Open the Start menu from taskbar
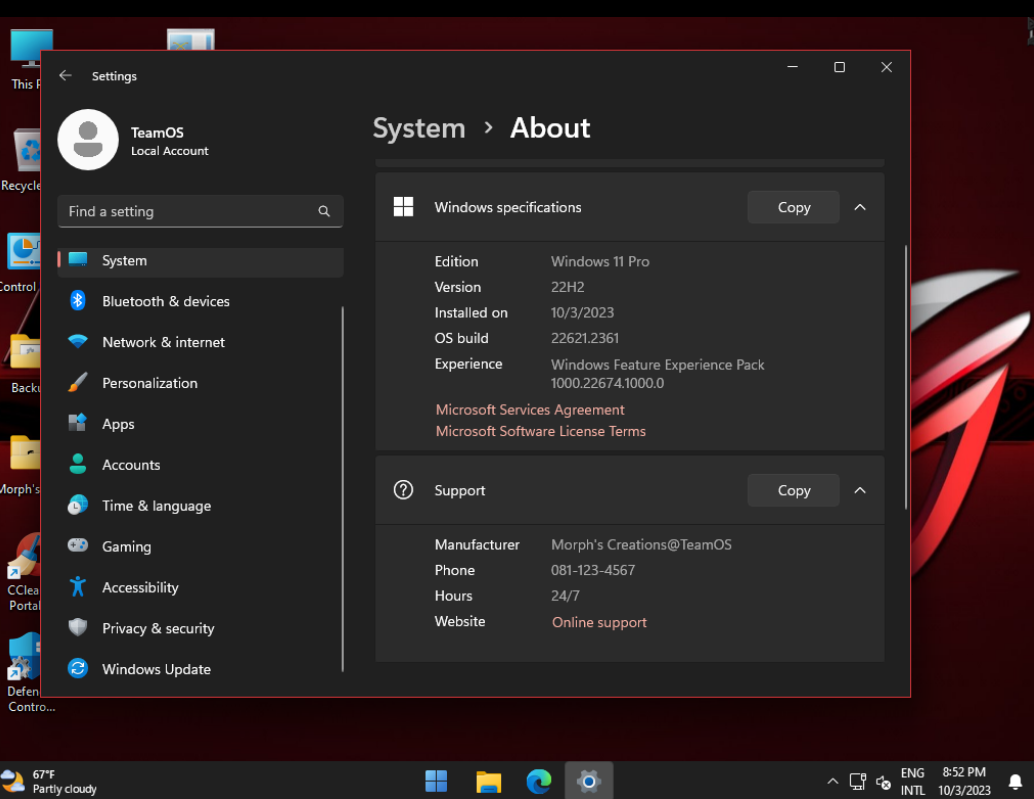The width and height of the screenshot is (1034, 799). (436, 782)
